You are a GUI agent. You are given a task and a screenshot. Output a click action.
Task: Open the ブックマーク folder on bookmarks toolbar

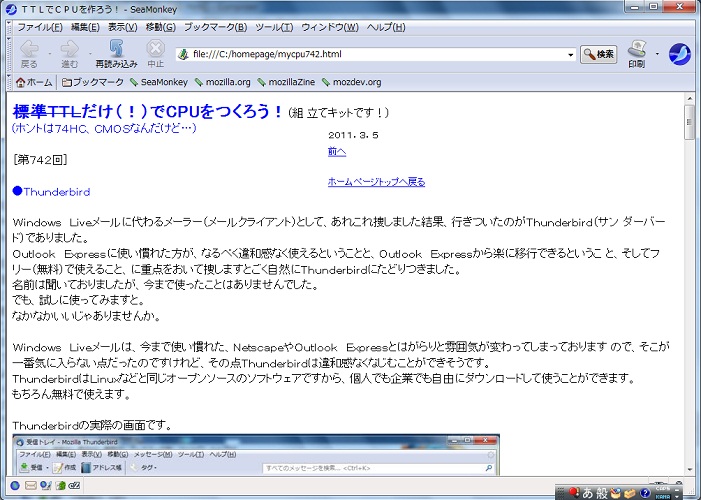[x=93, y=82]
